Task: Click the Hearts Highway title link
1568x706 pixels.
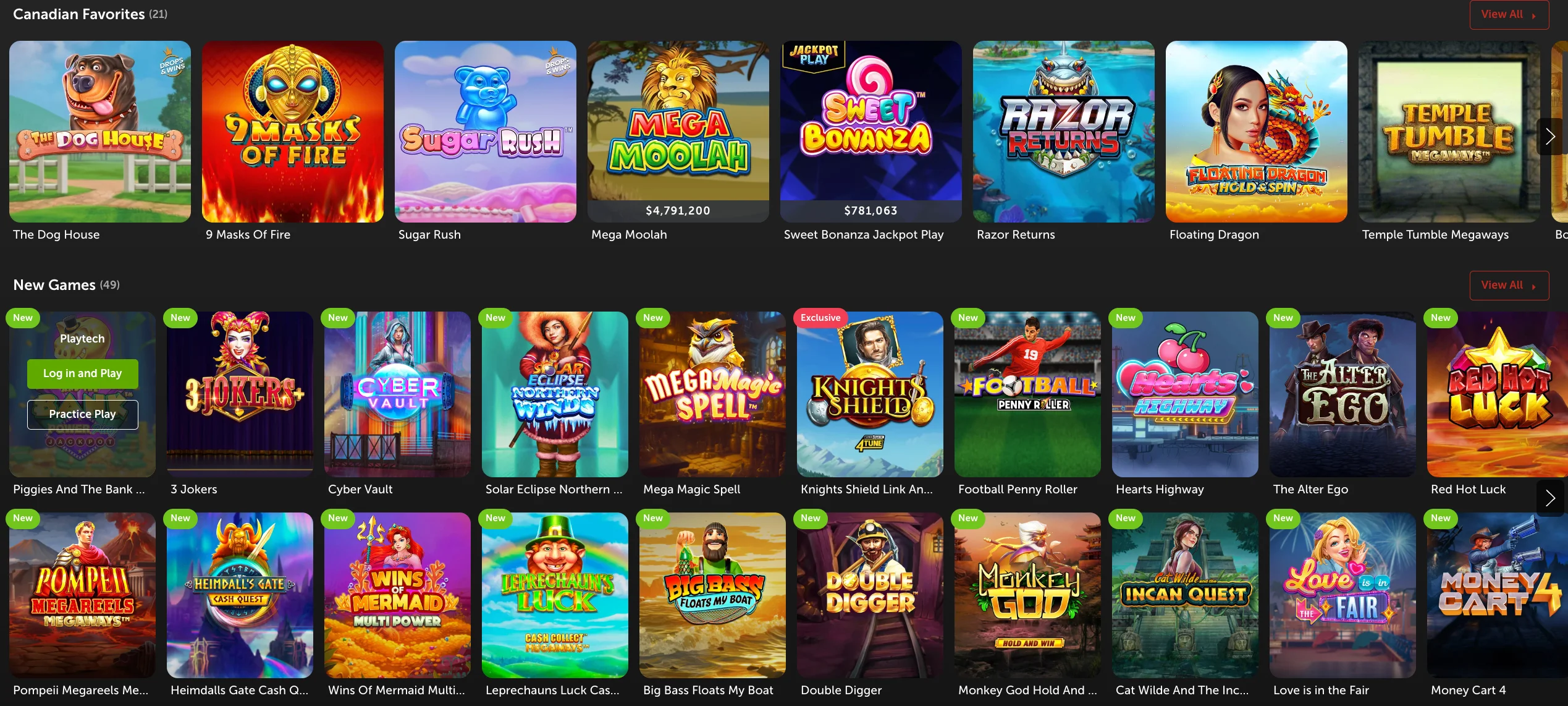Action: click(1160, 489)
